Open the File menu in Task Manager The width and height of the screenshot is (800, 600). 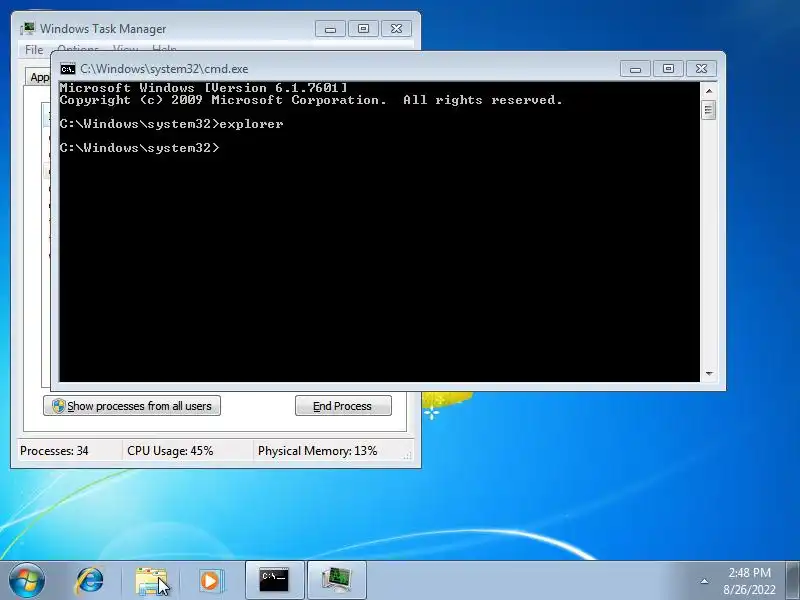[34, 49]
